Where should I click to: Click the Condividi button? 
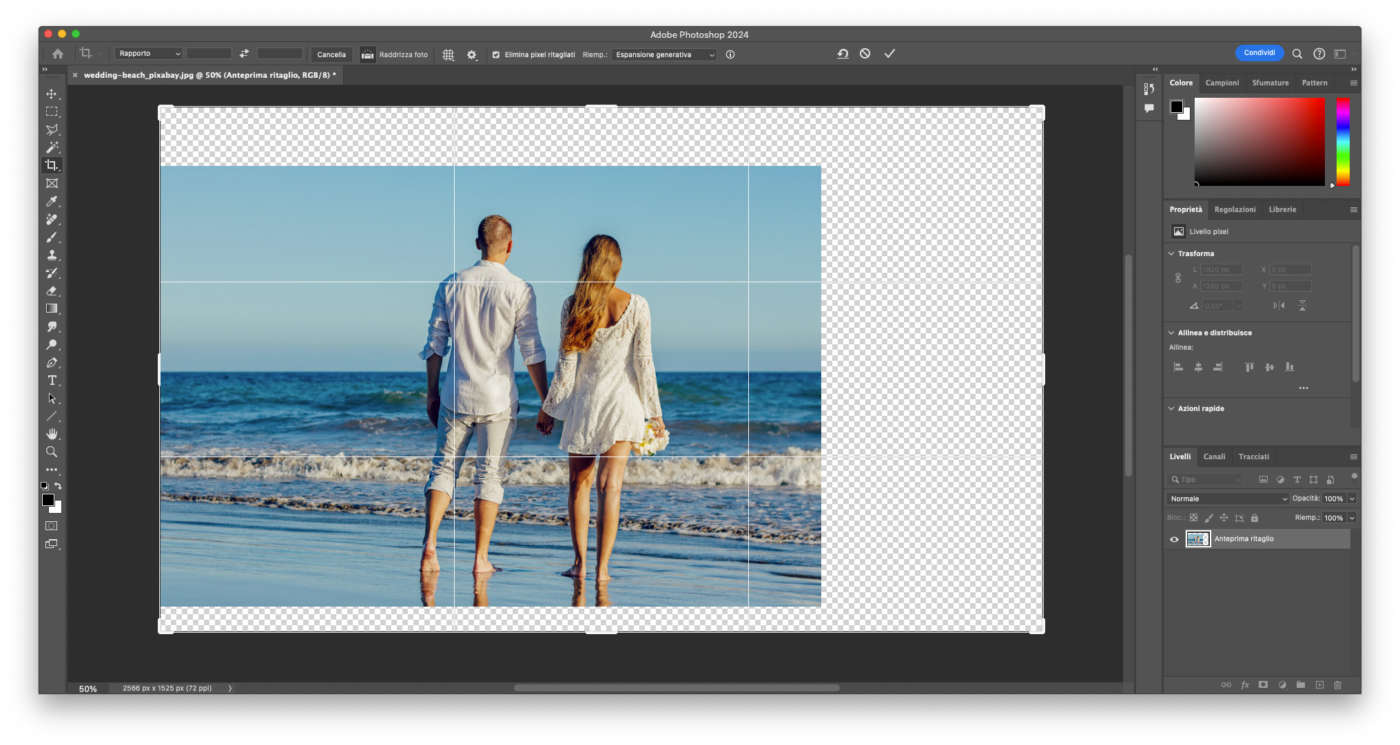pos(1259,53)
